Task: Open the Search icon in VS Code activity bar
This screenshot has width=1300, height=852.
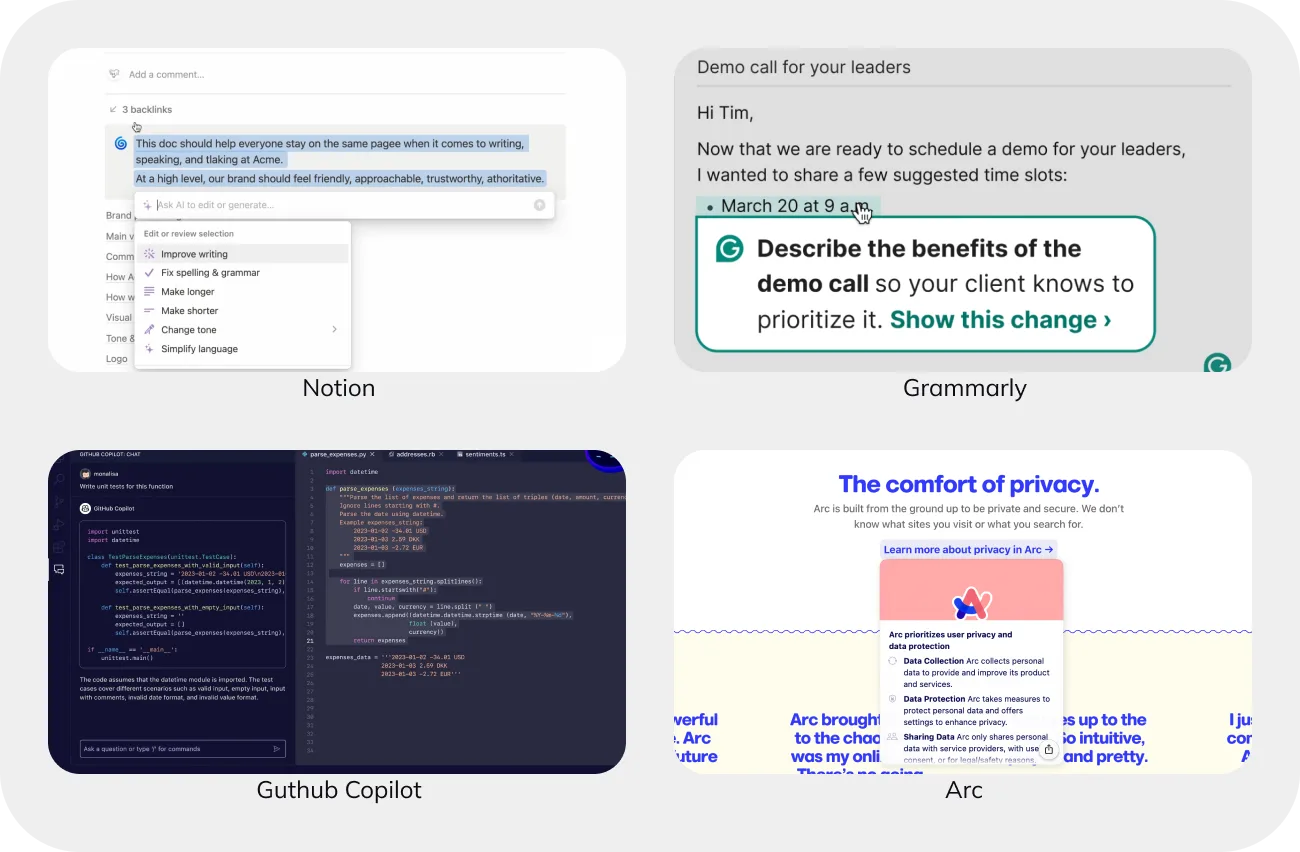Action: pyautogui.click(x=59, y=479)
